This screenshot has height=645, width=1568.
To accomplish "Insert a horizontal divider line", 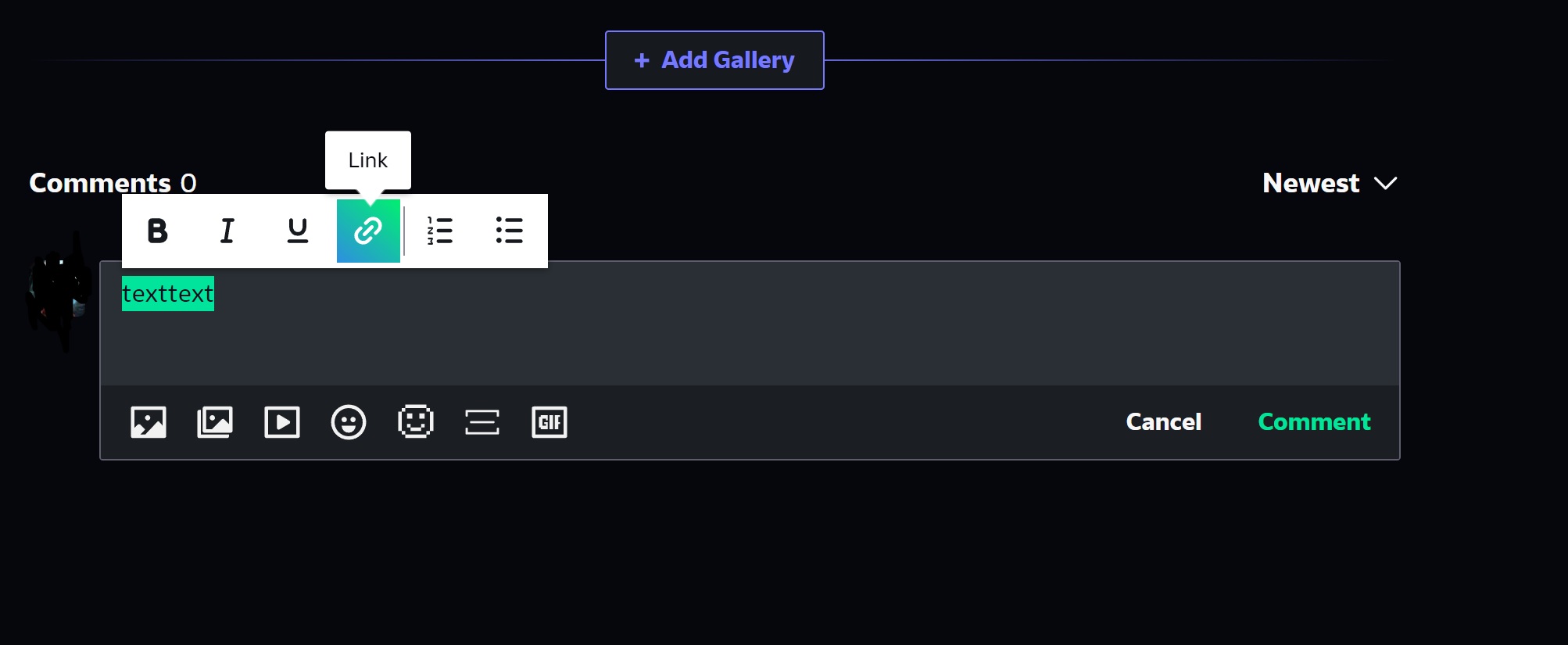I will 482,422.
